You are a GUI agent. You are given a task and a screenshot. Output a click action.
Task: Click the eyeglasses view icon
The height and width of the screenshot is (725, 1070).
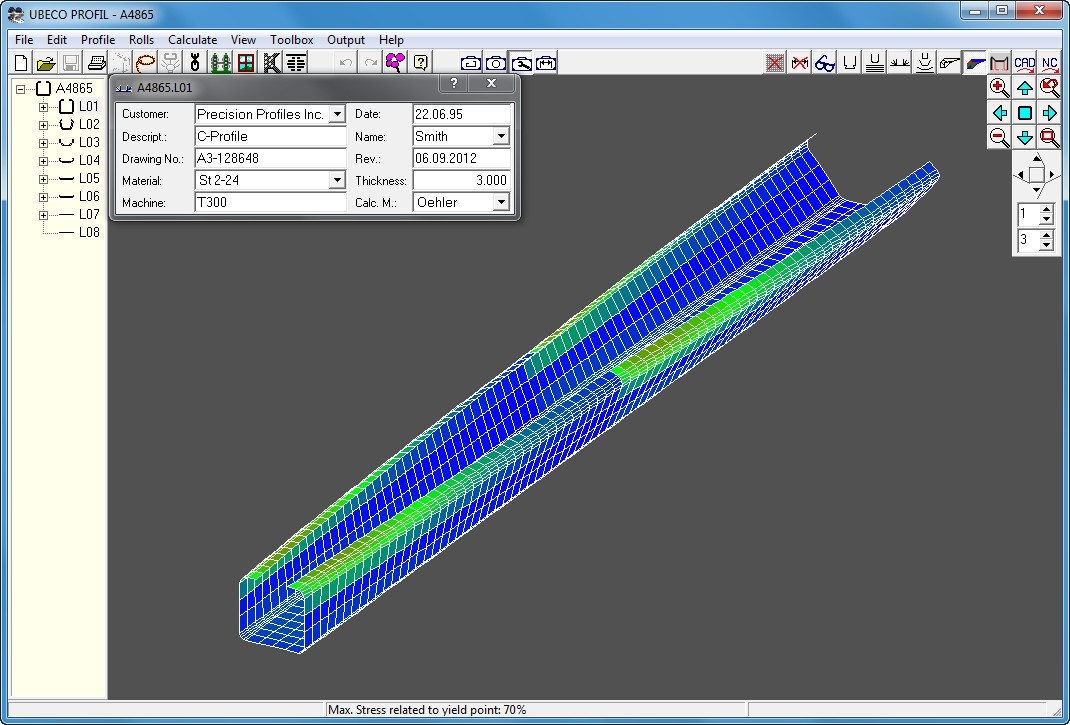point(824,63)
